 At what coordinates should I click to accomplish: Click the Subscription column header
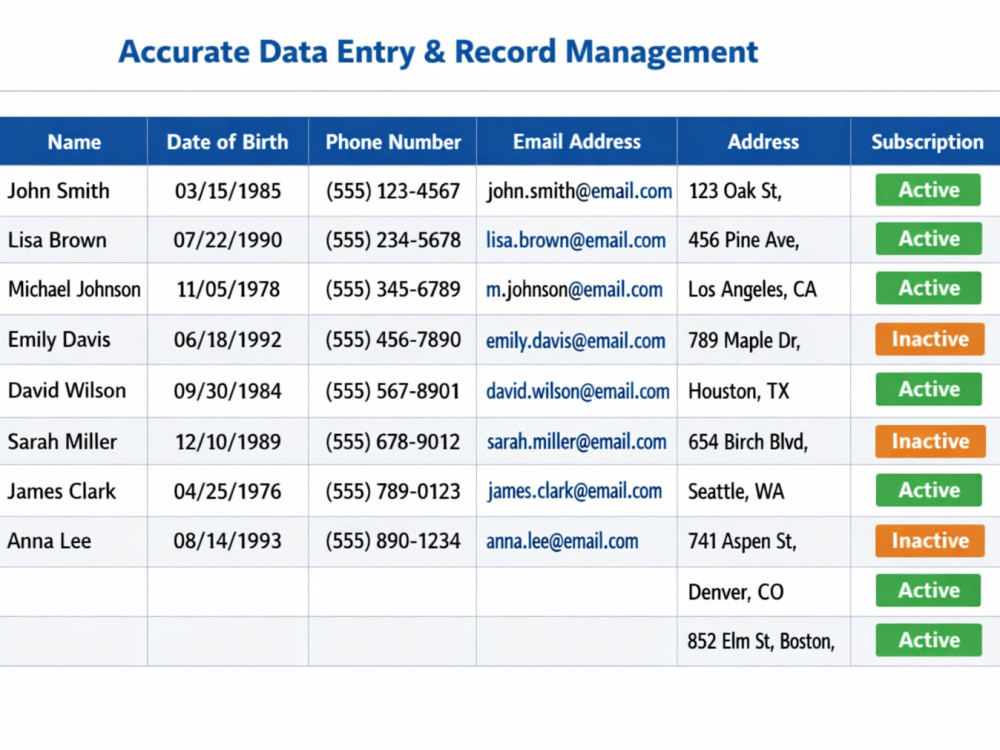coord(926,142)
